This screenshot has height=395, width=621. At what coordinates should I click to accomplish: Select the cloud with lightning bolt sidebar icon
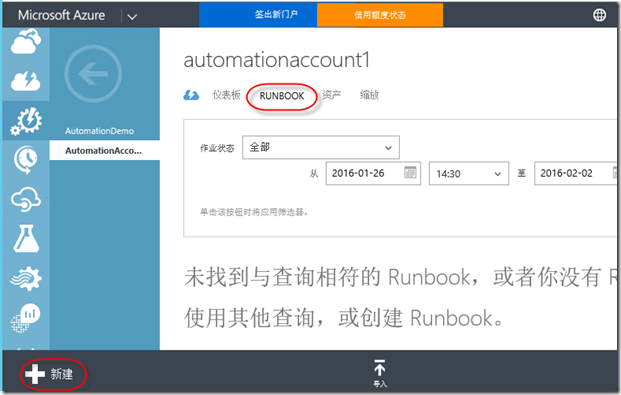[26, 81]
